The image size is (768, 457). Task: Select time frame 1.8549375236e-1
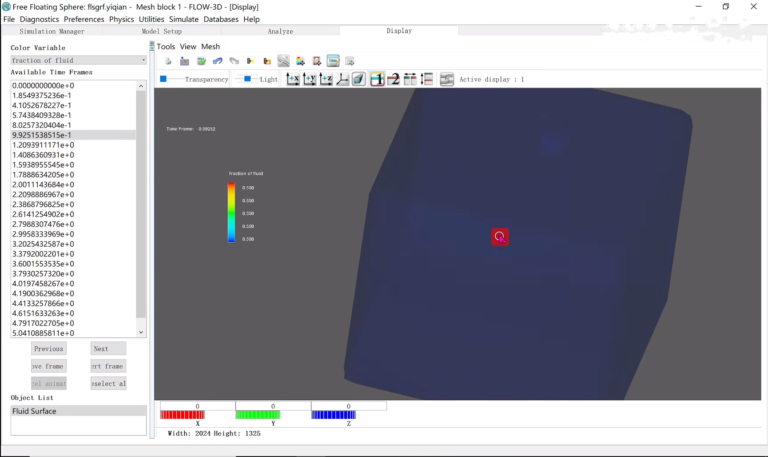click(x=73, y=96)
